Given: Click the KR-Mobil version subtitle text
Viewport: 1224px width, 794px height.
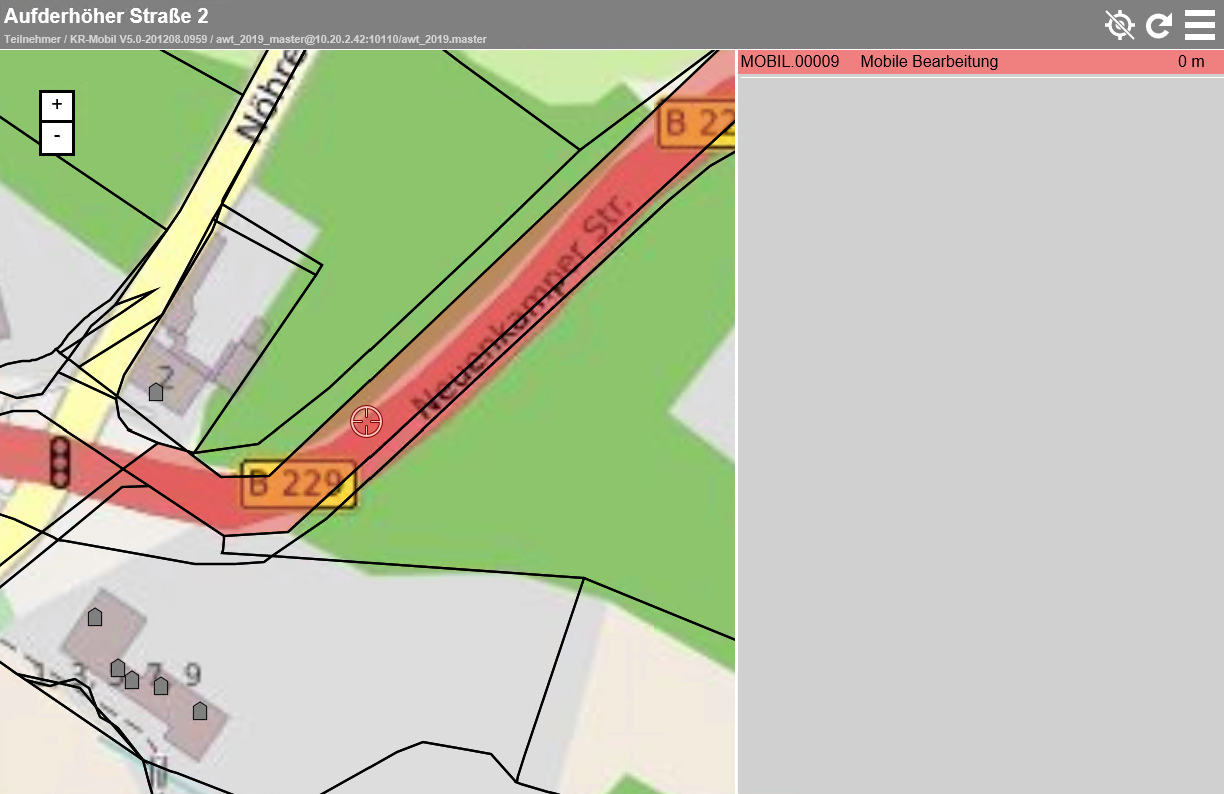Looking at the screenshot, I should point(245,39).
